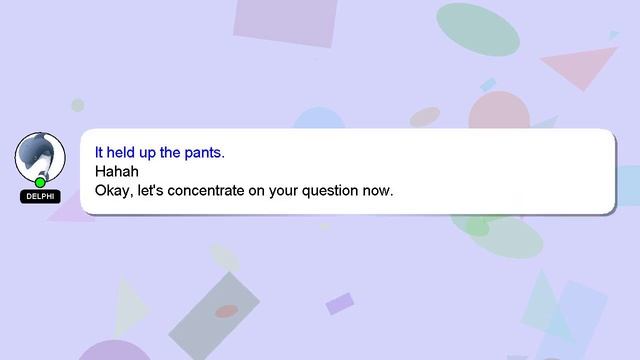Viewport: 640px width, 360px height.
Task: Click the gray tilted rectangle at the bottom
Action: [x=214, y=315]
